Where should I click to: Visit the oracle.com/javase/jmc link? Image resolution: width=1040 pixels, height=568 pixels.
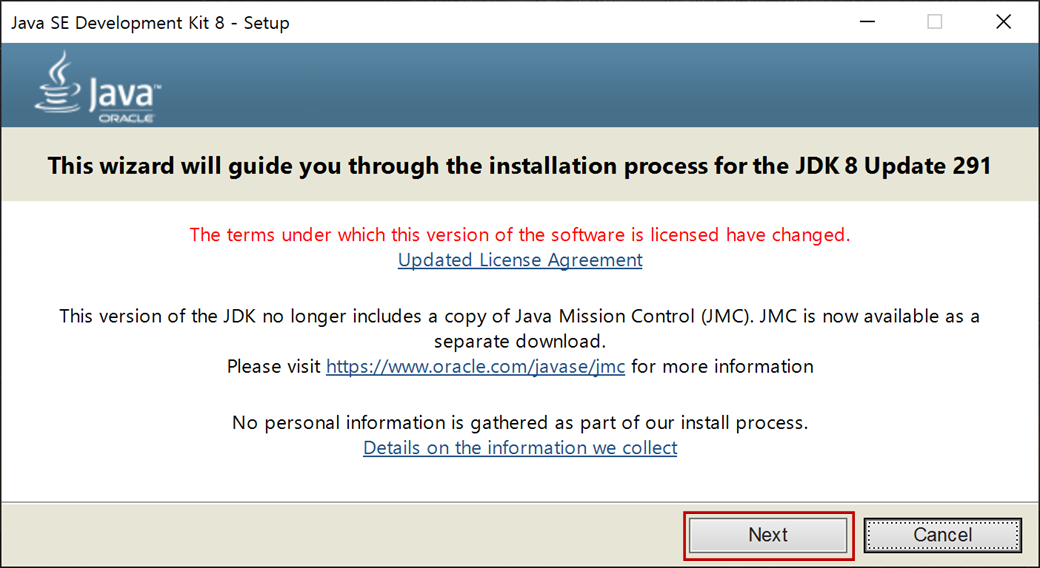(476, 366)
